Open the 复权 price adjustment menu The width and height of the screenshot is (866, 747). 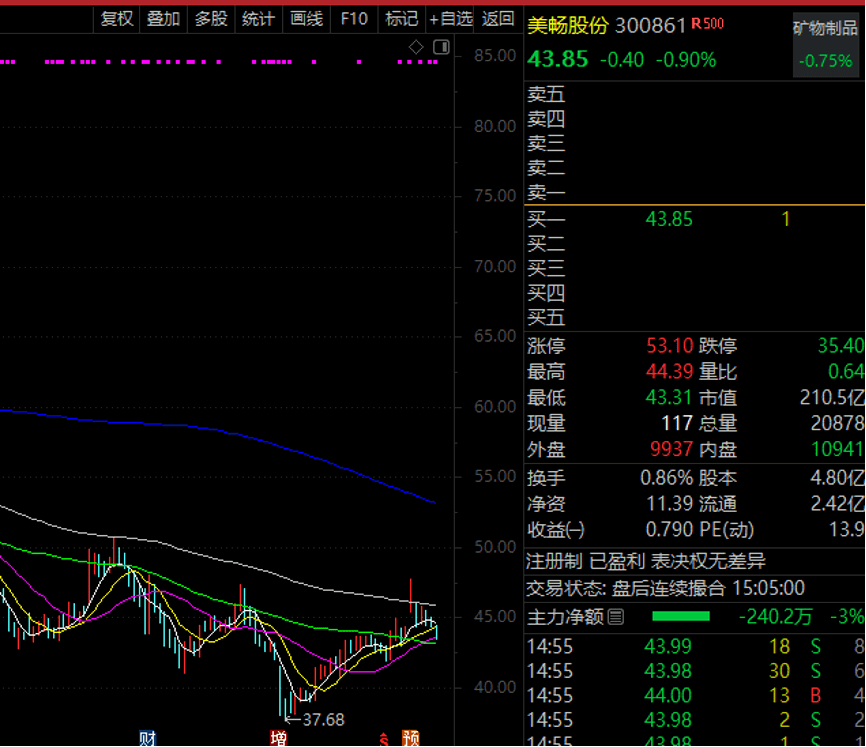(x=117, y=18)
